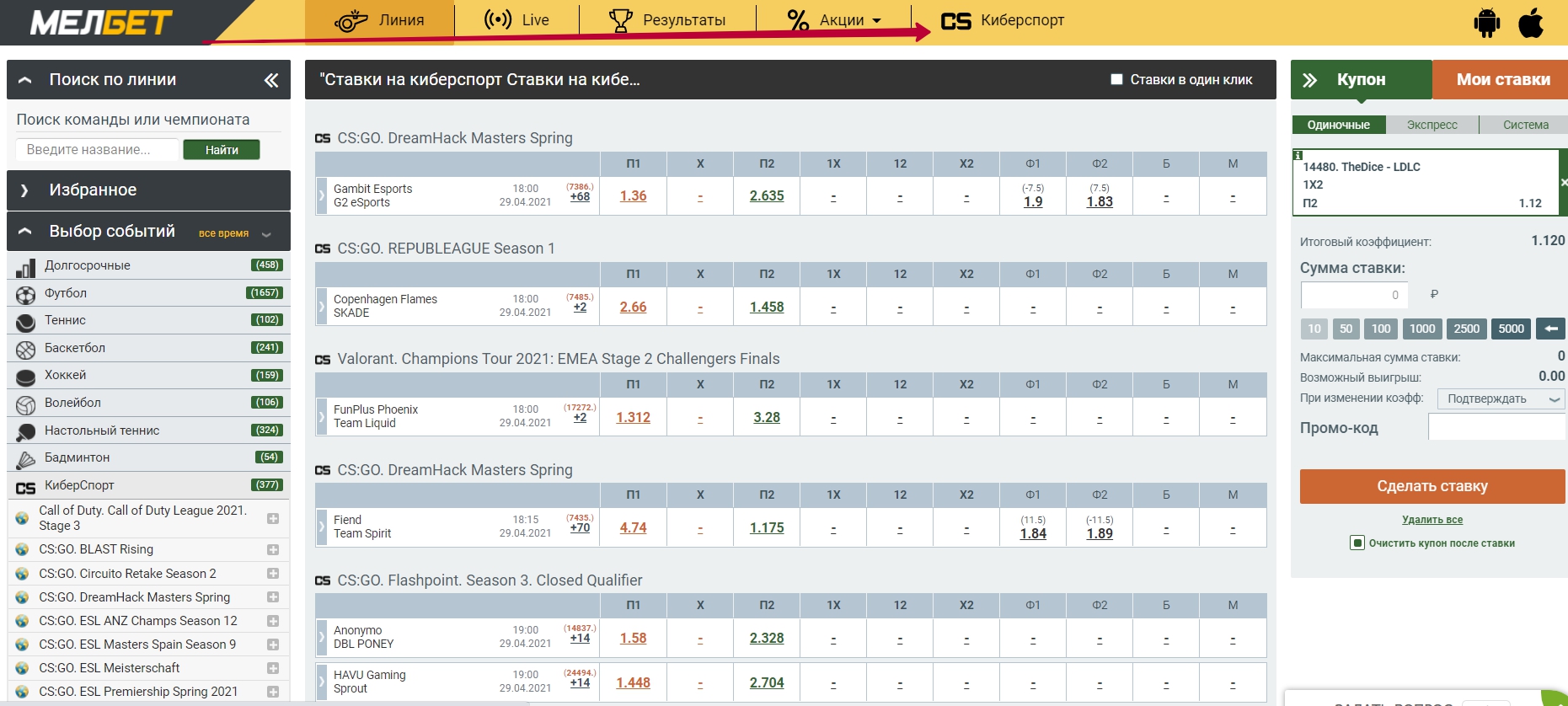
Task: Focus the team search input field
Action: click(97, 150)
